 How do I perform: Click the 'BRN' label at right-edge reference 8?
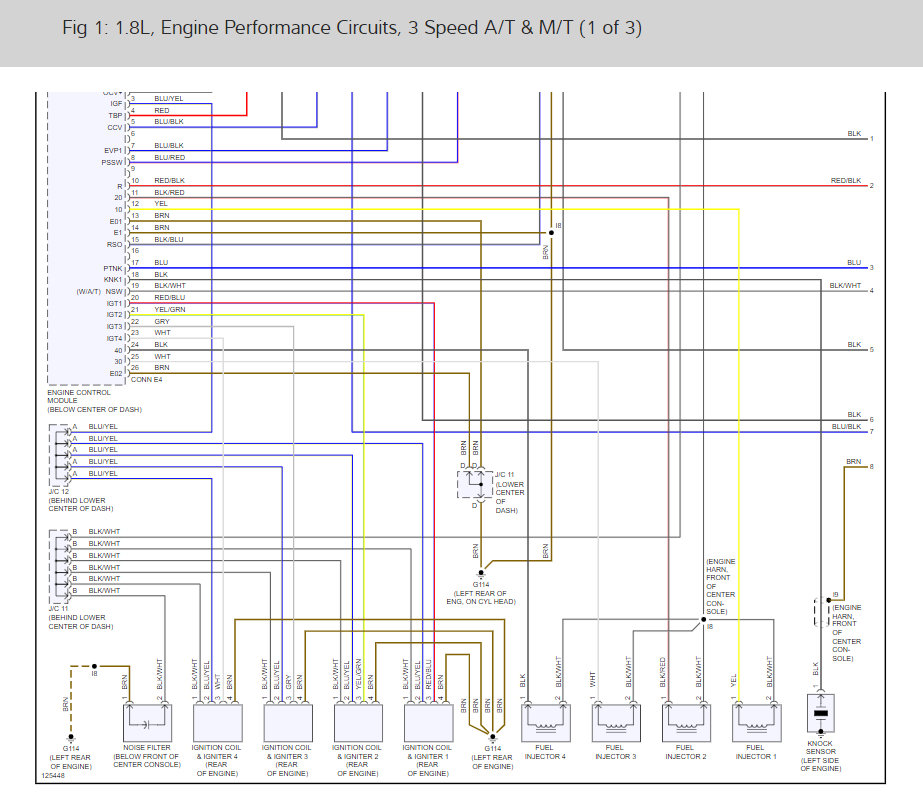[854, 461]
